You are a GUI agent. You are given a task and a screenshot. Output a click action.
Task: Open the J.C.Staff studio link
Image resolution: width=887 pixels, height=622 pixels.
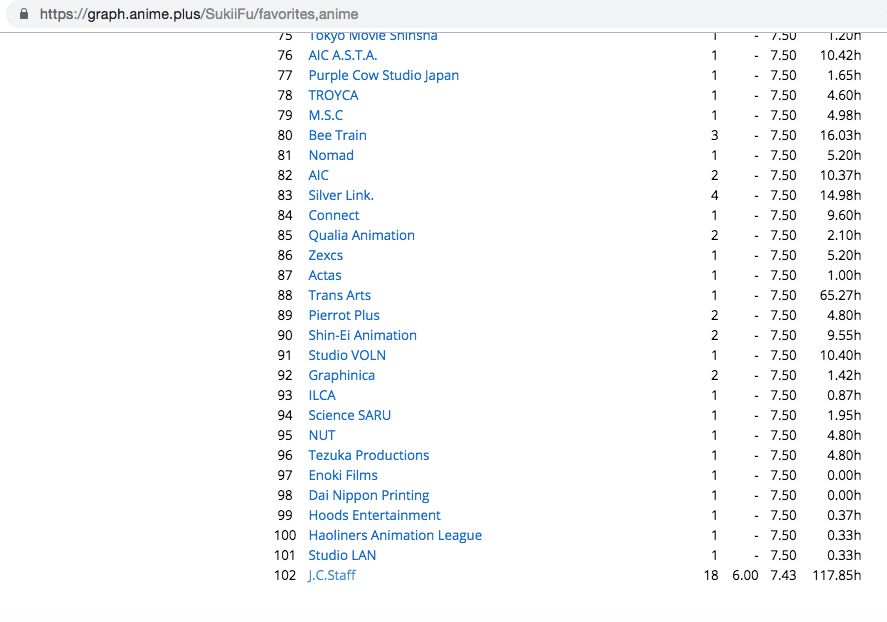(332, 576)
